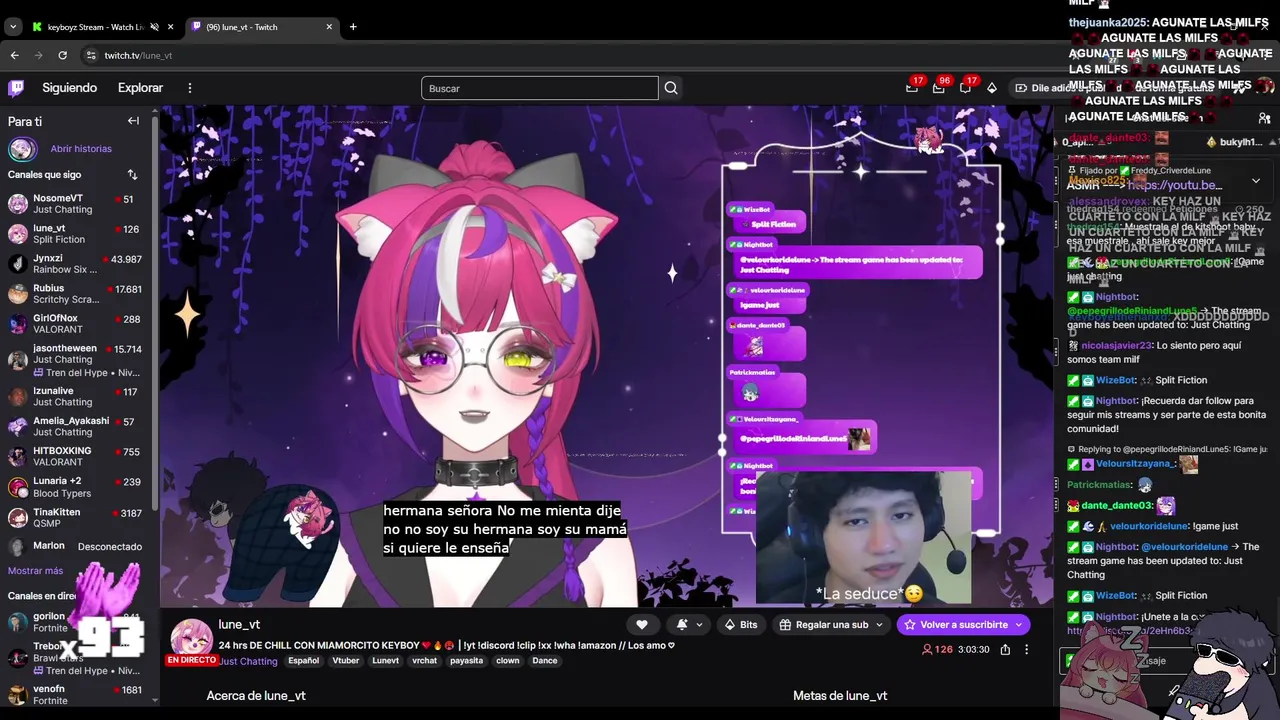Viewport: 1280px width, 720px height.
Task: Open site info icon in address bar
Action: click(91, 55)
